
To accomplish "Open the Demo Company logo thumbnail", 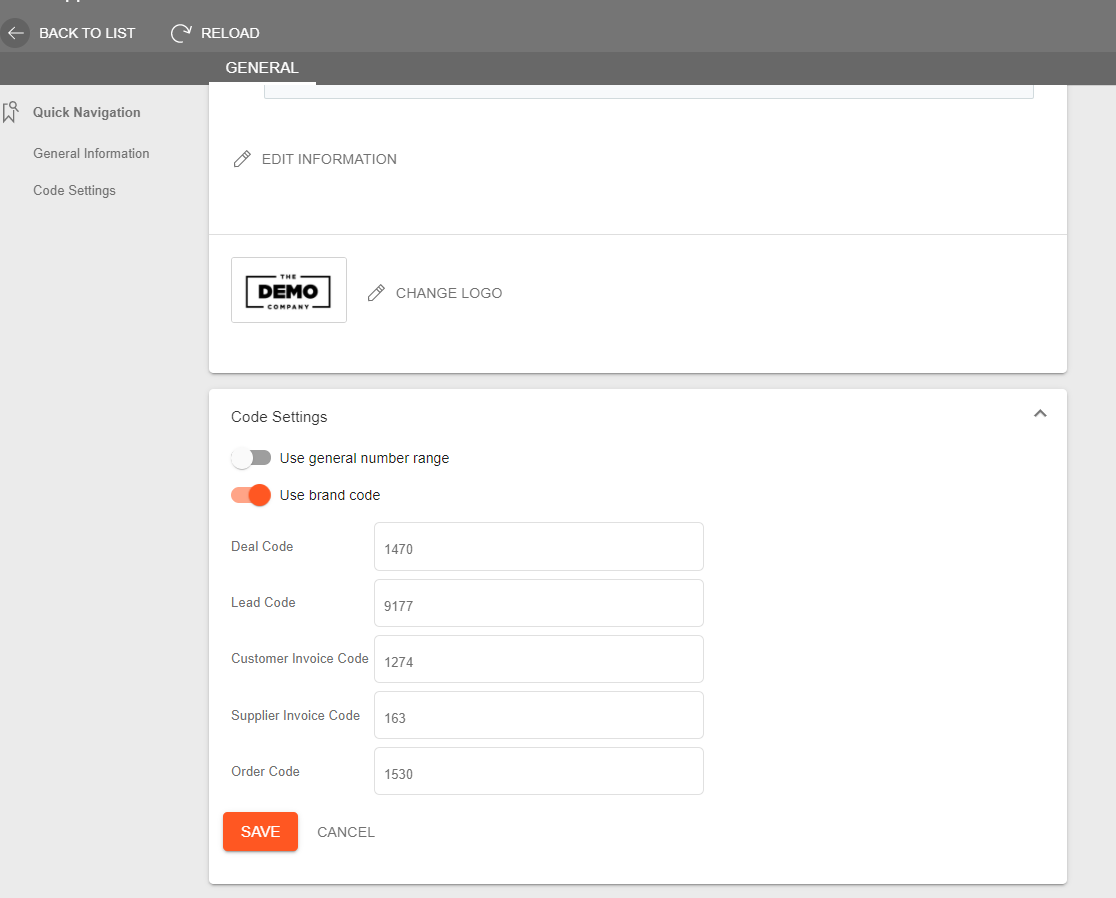I will click(x=289, y=290).
